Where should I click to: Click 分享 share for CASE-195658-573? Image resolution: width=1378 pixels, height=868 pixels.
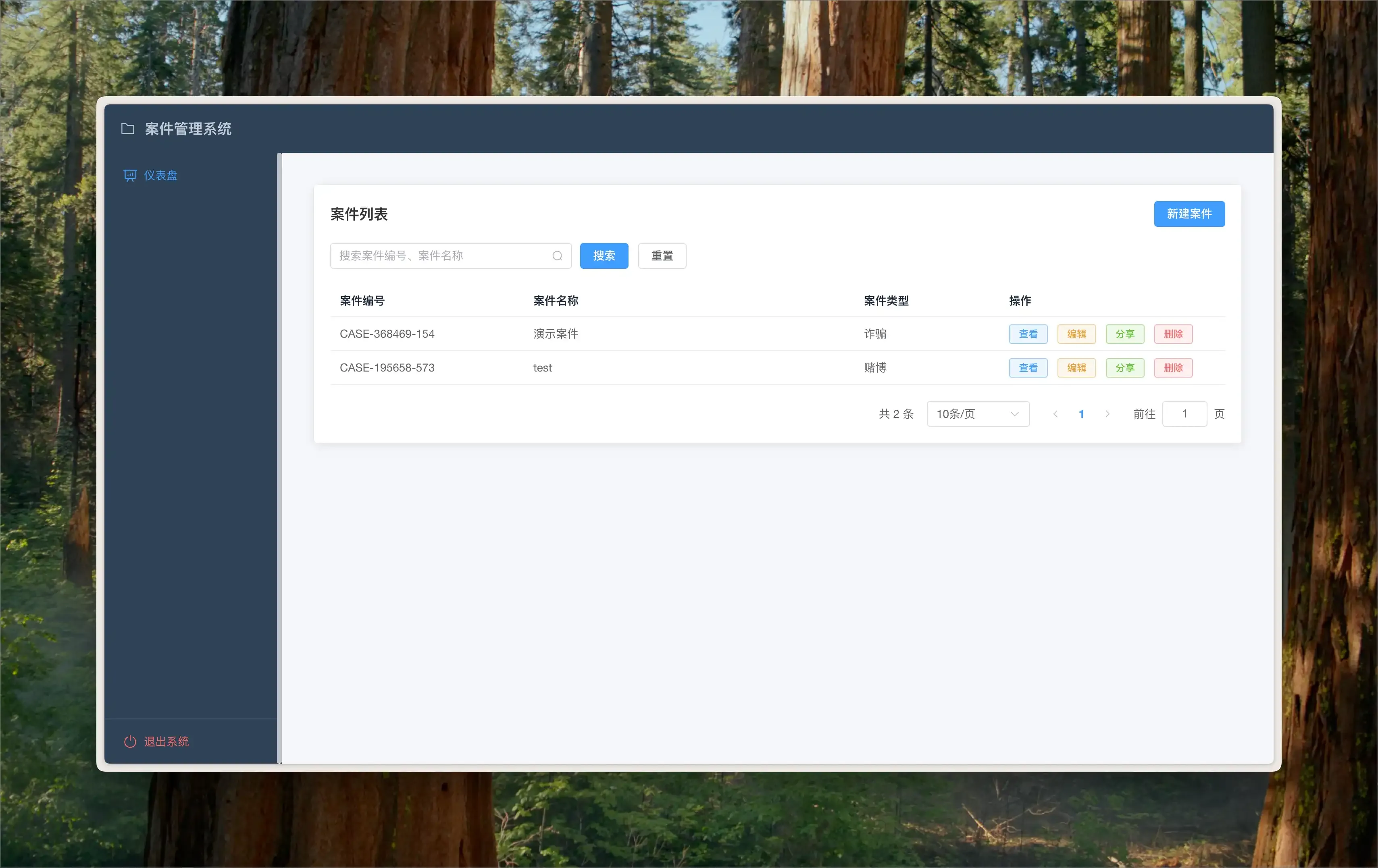pos(1124,368)
